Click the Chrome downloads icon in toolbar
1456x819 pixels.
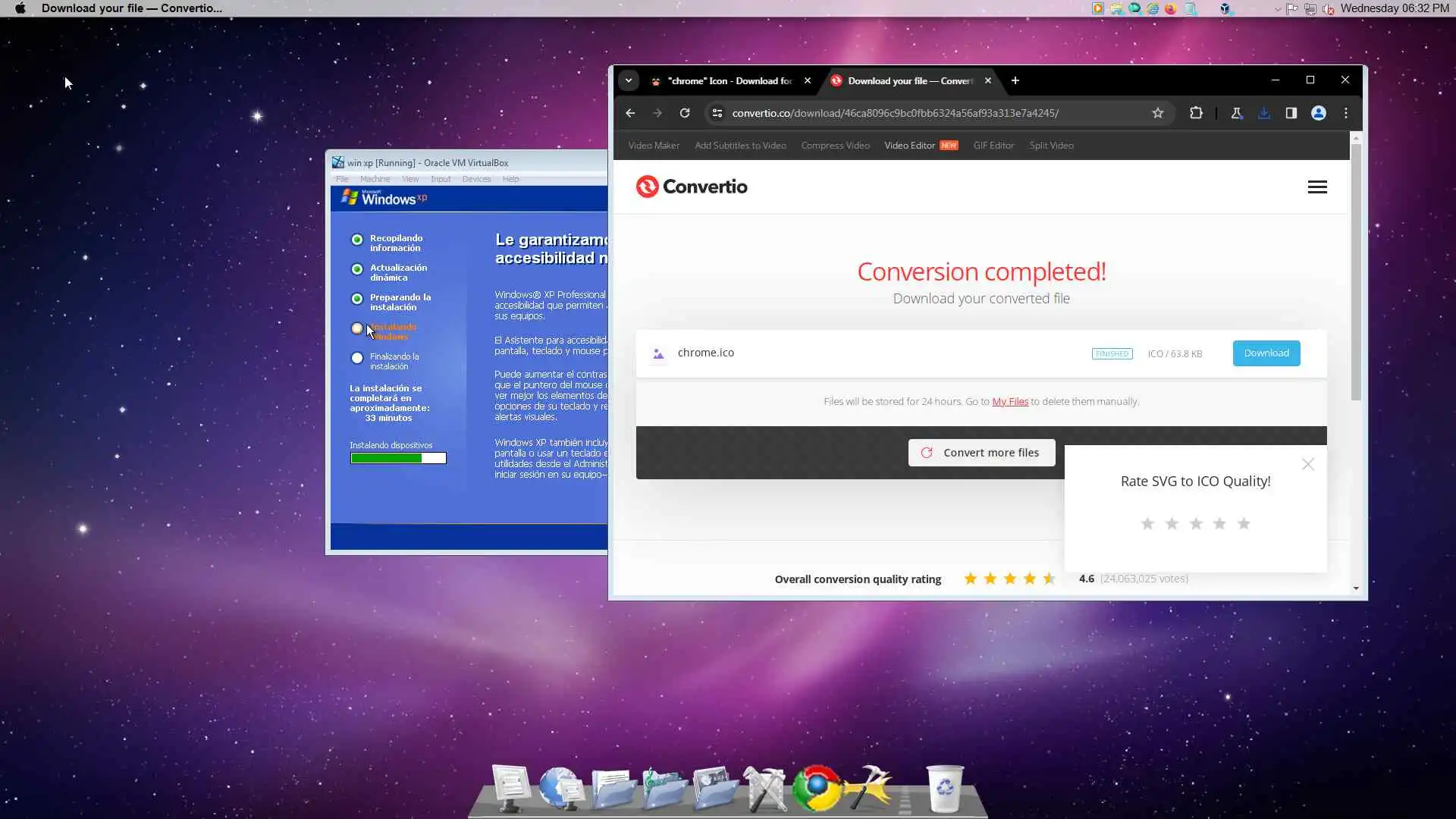coord(1263,113)
